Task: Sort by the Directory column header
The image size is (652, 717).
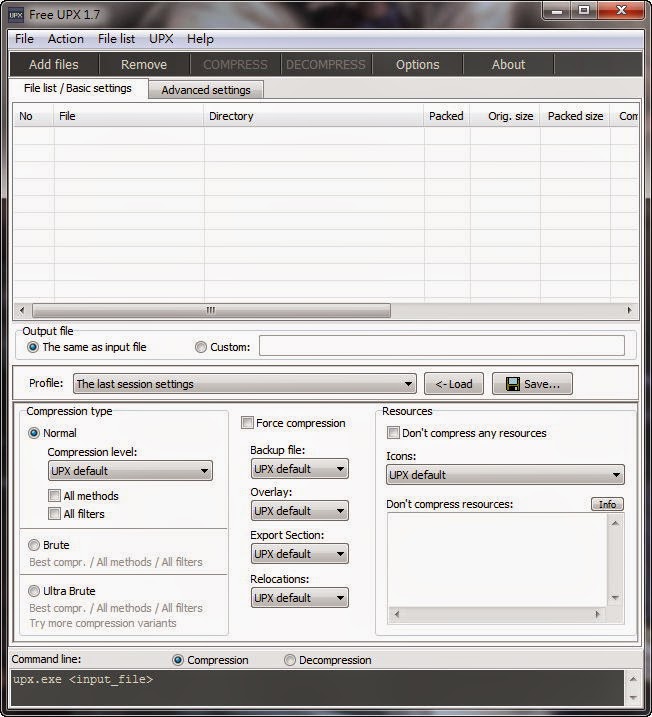Action: click(314, 116)
